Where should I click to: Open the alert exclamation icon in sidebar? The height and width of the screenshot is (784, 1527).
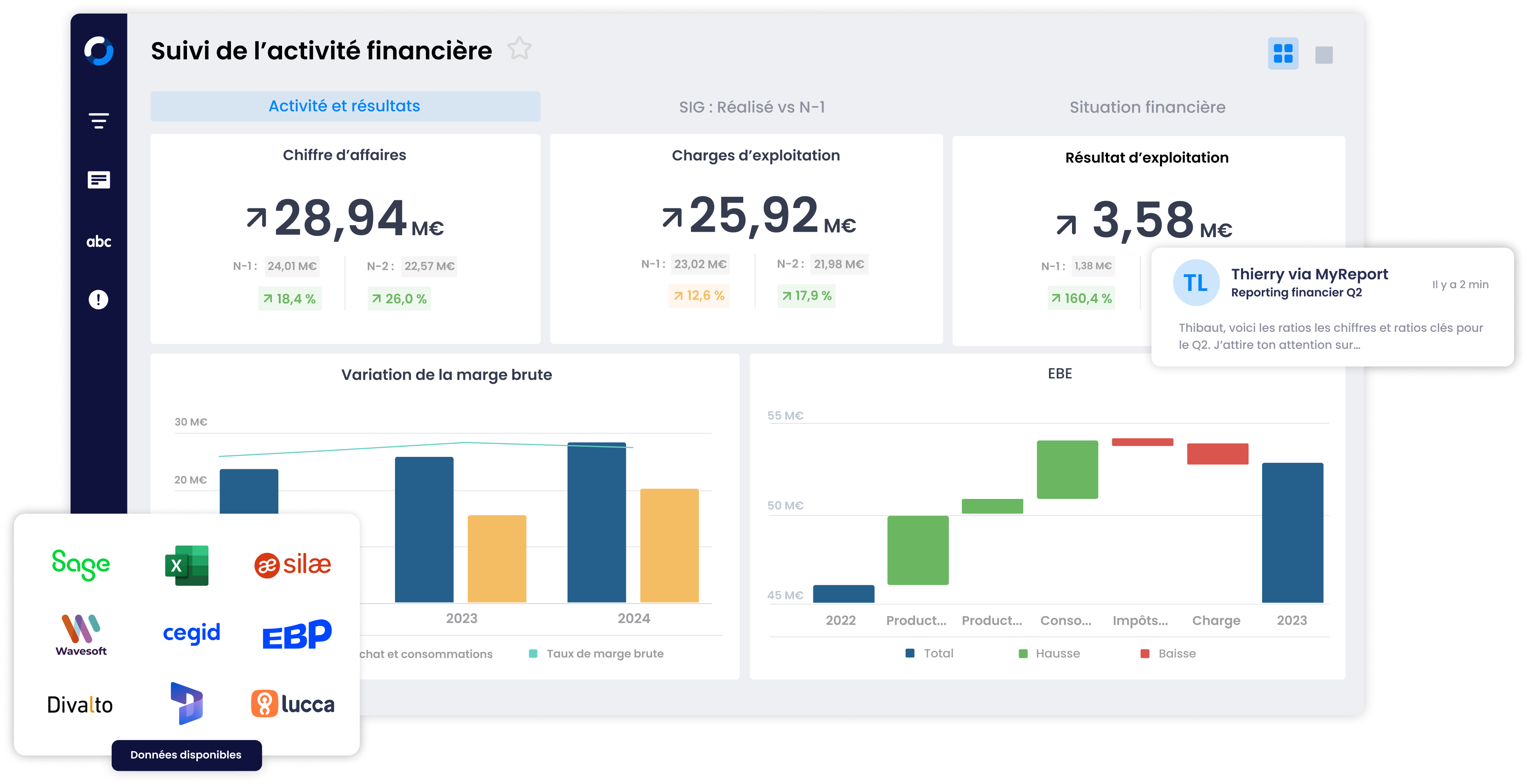(x=99, y=299)
